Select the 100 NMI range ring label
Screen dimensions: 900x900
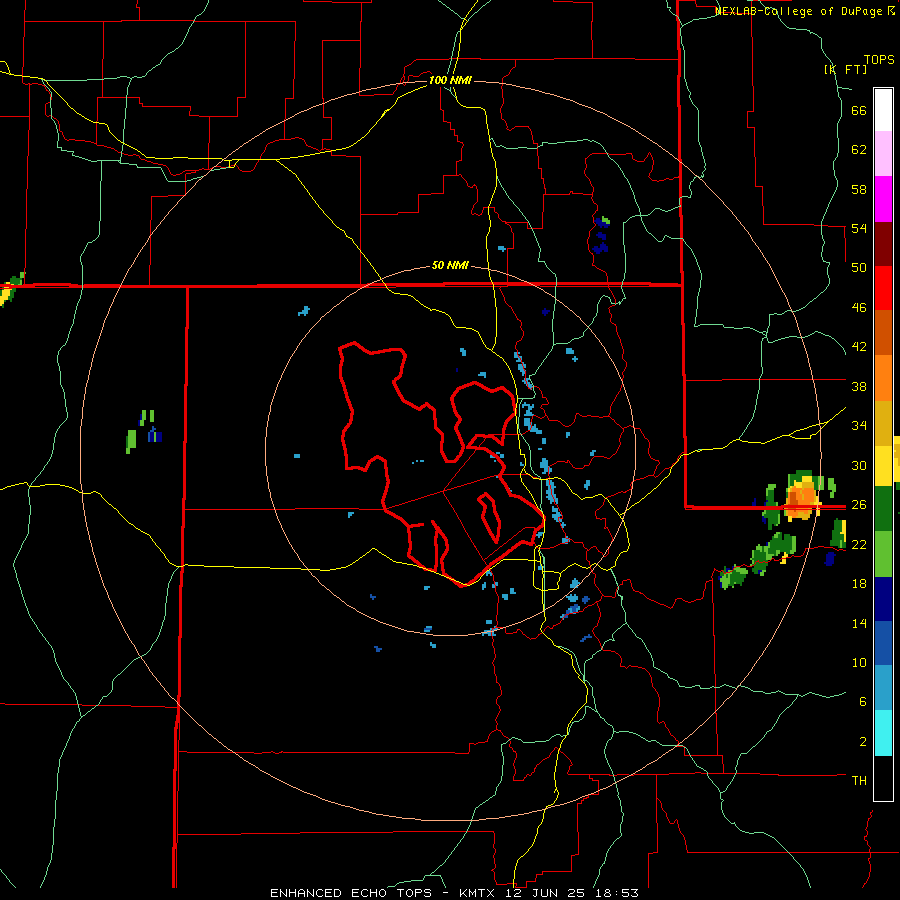pyautogui.click(x=450, y=80)
